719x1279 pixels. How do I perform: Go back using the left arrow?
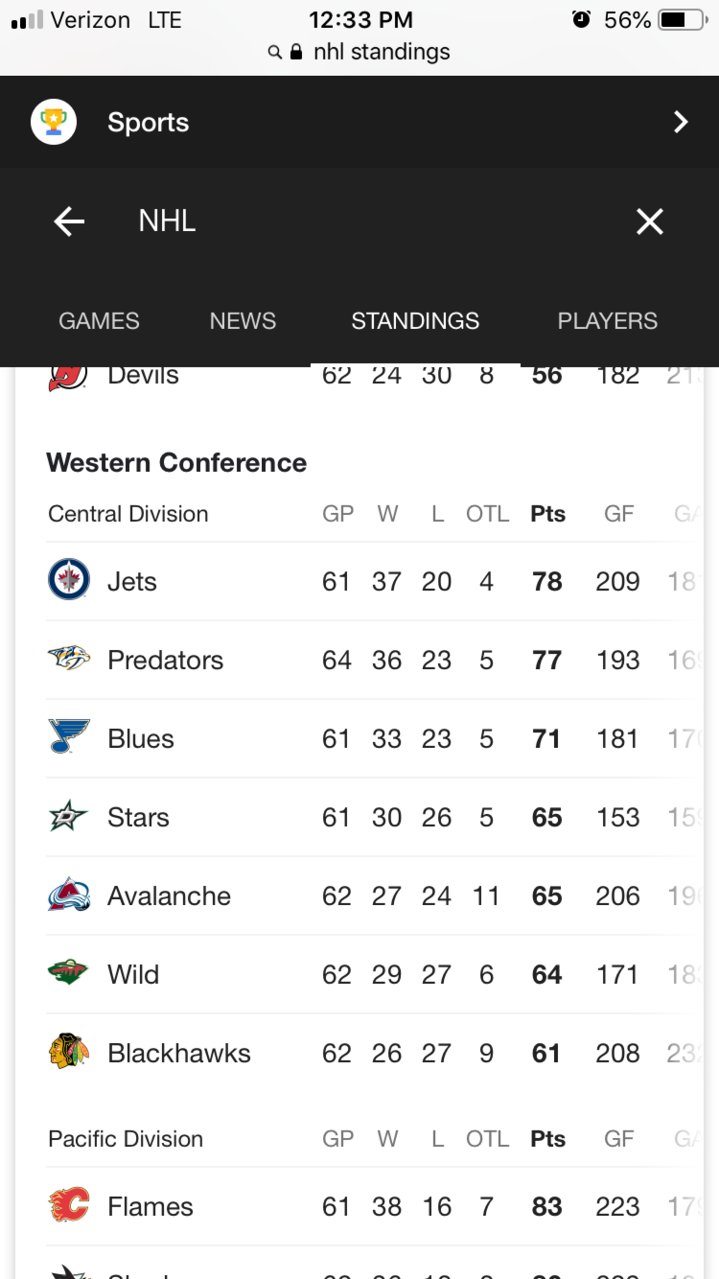tap(69, 221)
